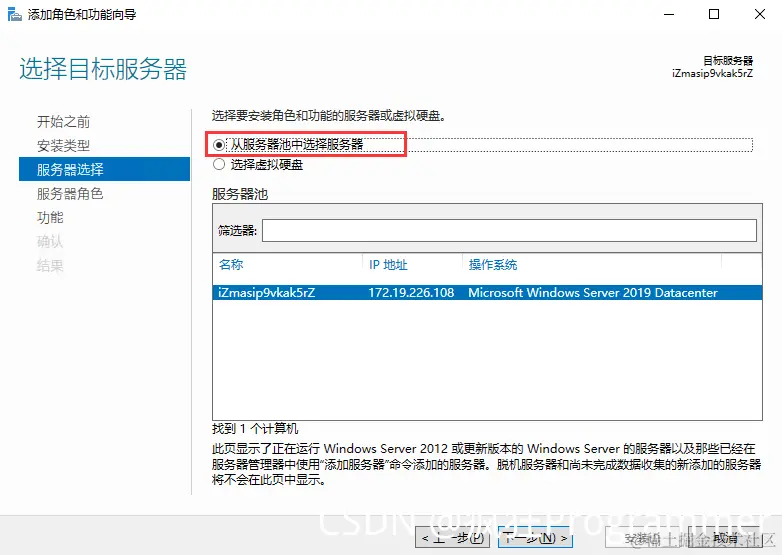782x555 pixels.
Task: Open the 开始之前 wizard step
Action: click(63, 122)
